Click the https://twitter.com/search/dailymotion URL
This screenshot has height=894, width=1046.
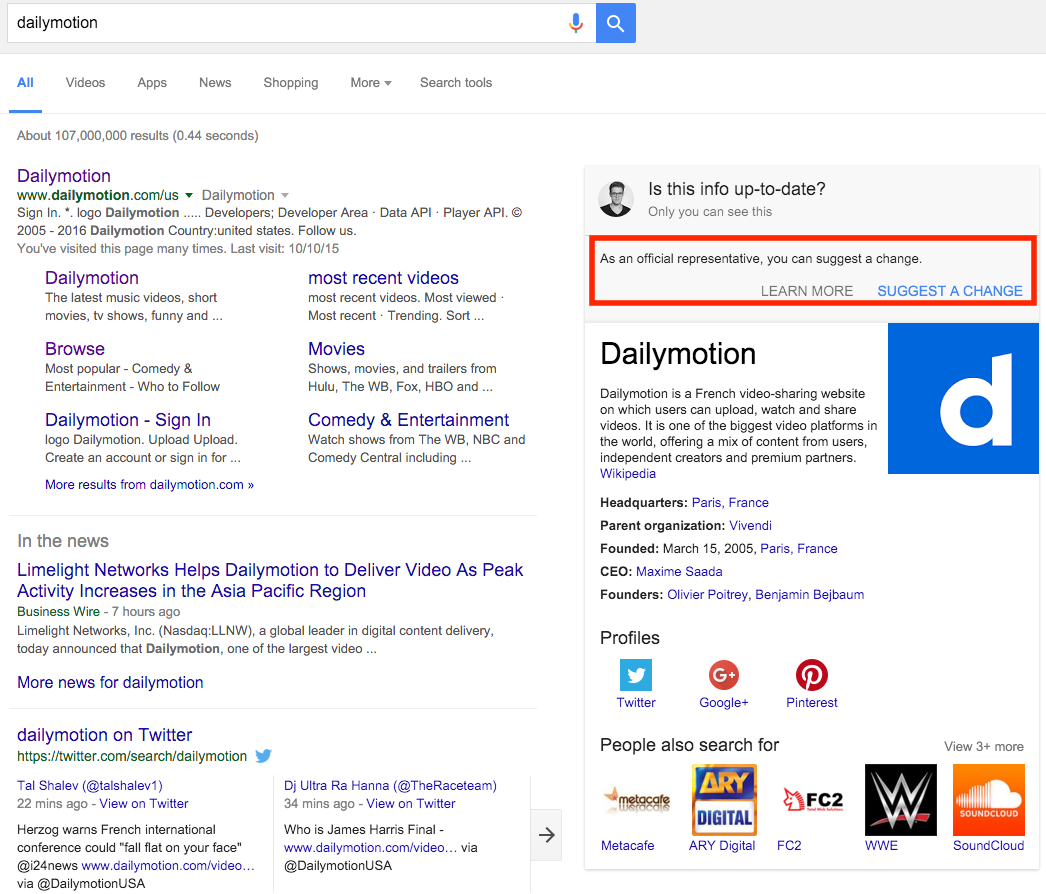132,756
